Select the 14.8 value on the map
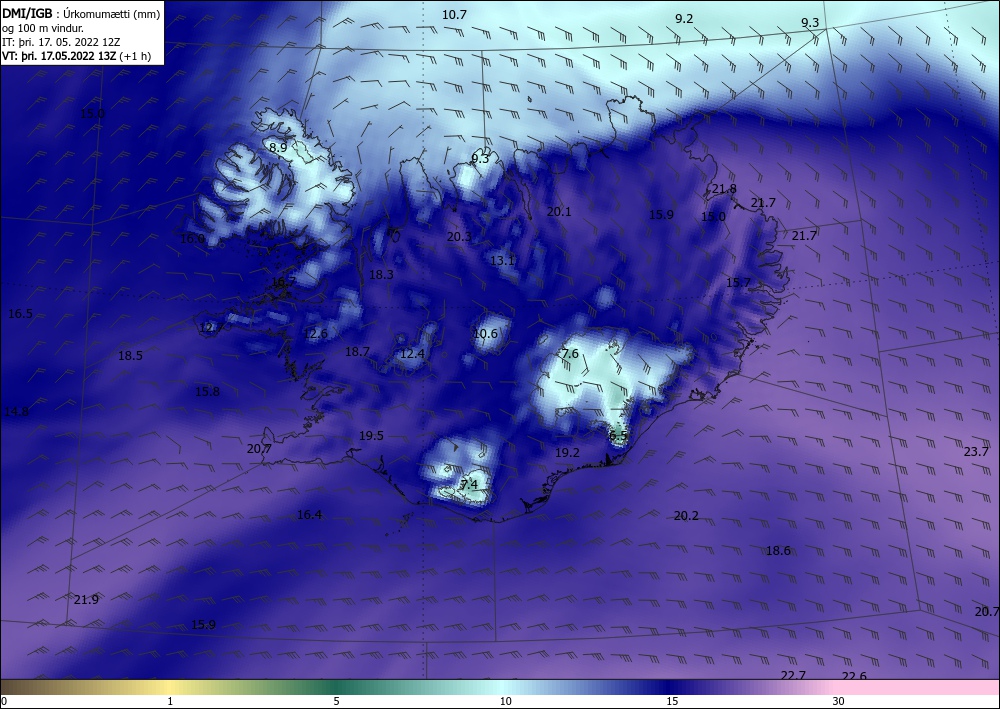 16,411
